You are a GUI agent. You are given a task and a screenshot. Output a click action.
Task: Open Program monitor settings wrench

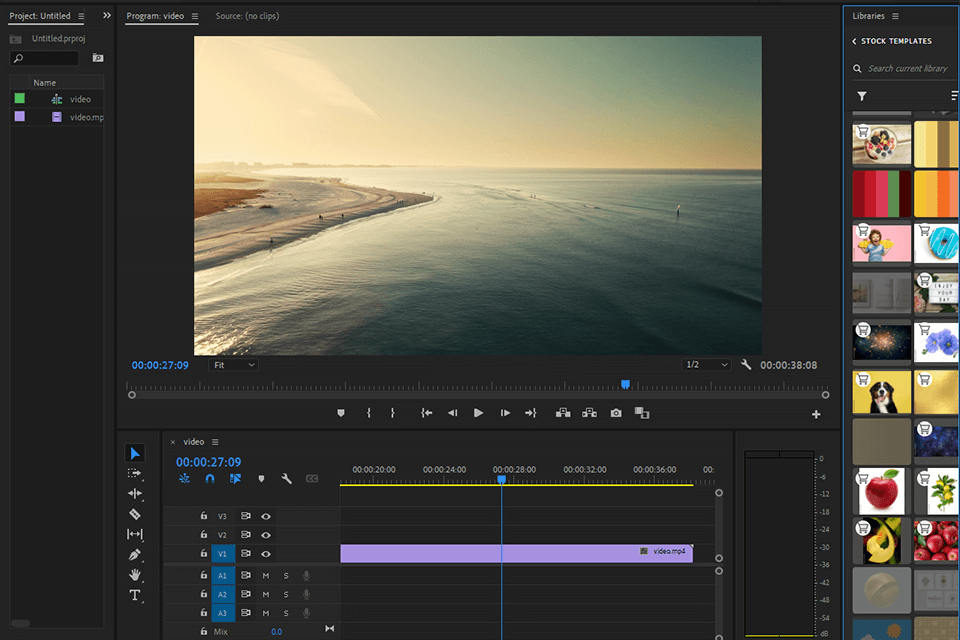(x=746, y=365)
